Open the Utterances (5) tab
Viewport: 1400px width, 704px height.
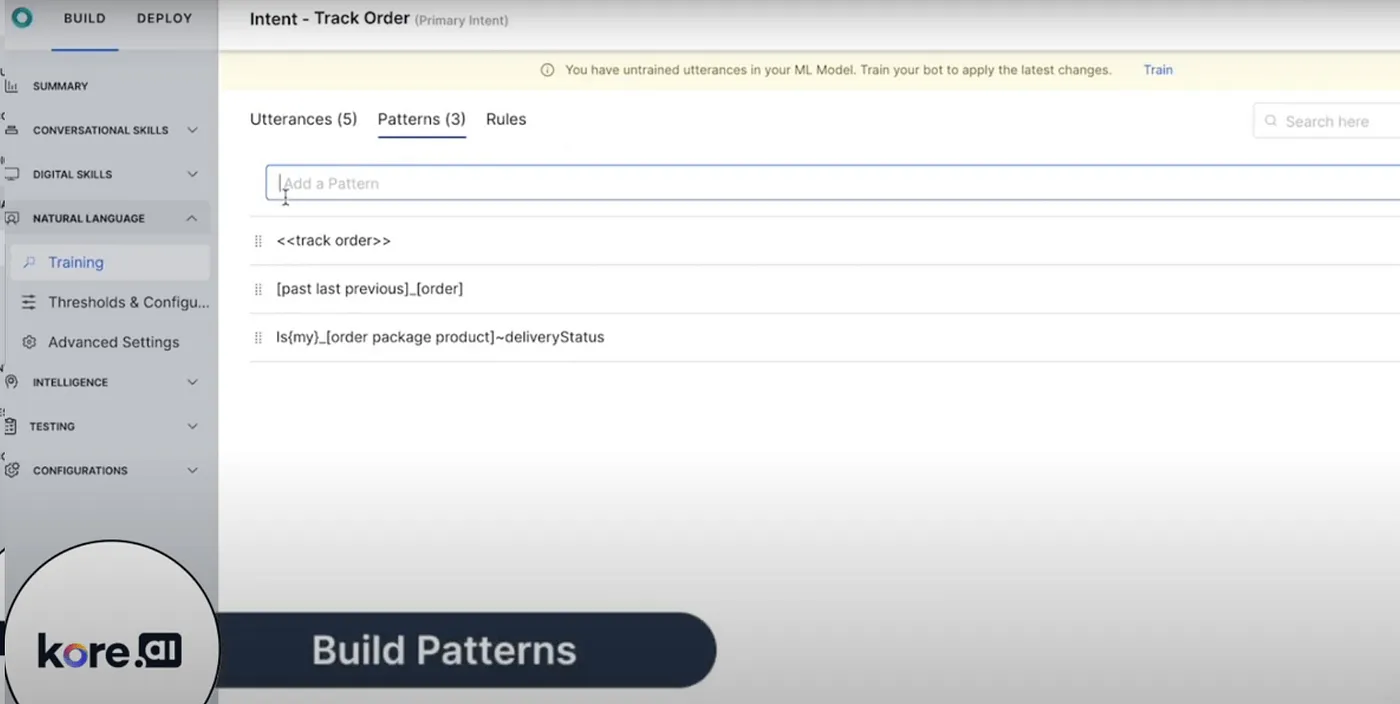[x=303, y=119]
